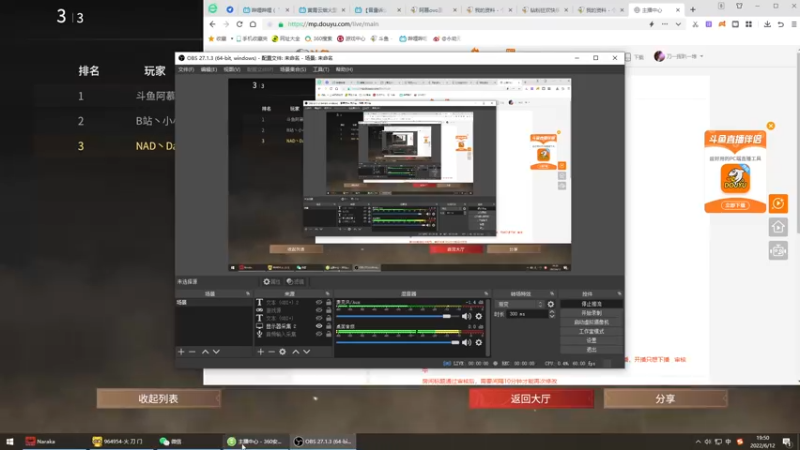Hide the 显示器采集 2 source
The height and width of the screenshot is (450, 800).
coord(319,326)
